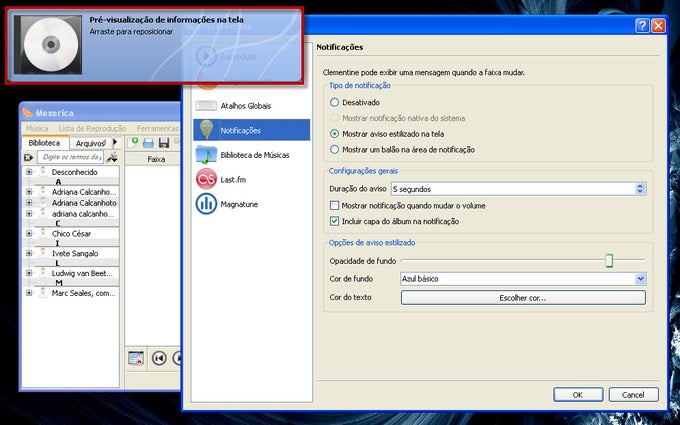Select Chico César in library tree
The width and height of the screenshot is (680, 425).
pos(71,234)
